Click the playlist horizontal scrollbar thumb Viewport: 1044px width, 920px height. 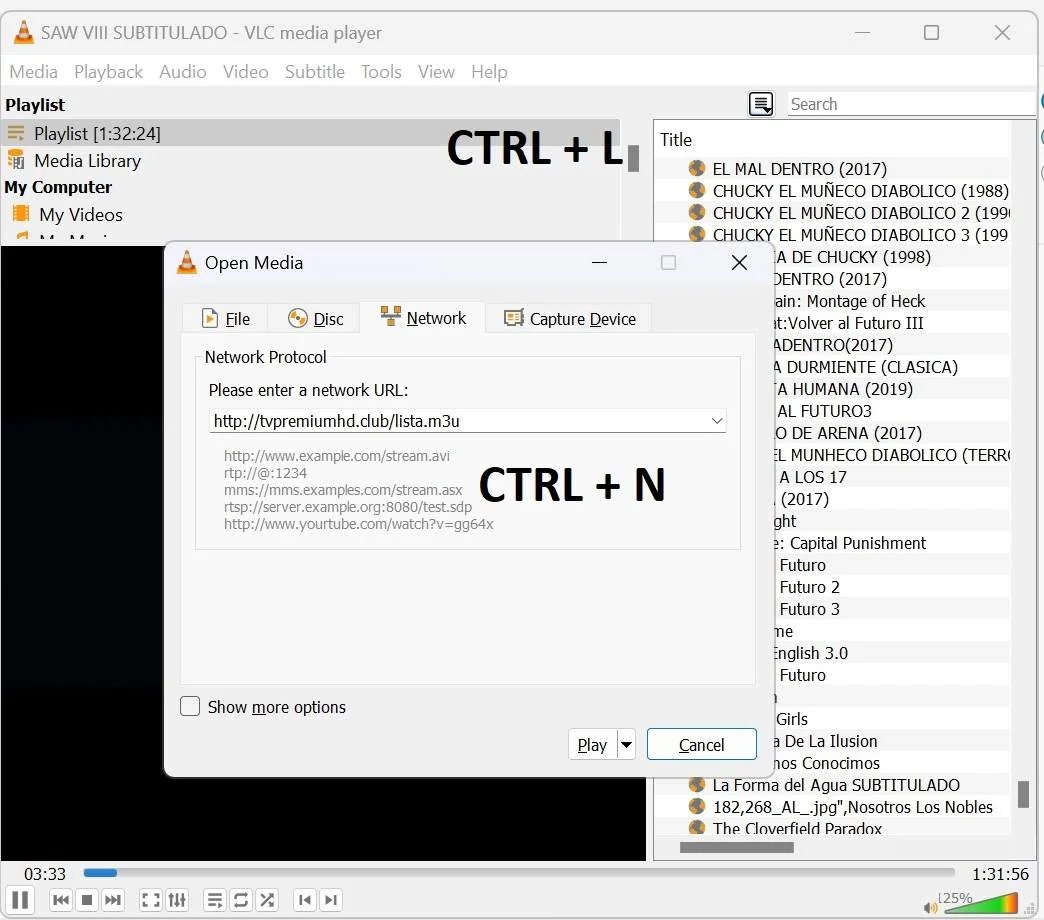[736, 847]
